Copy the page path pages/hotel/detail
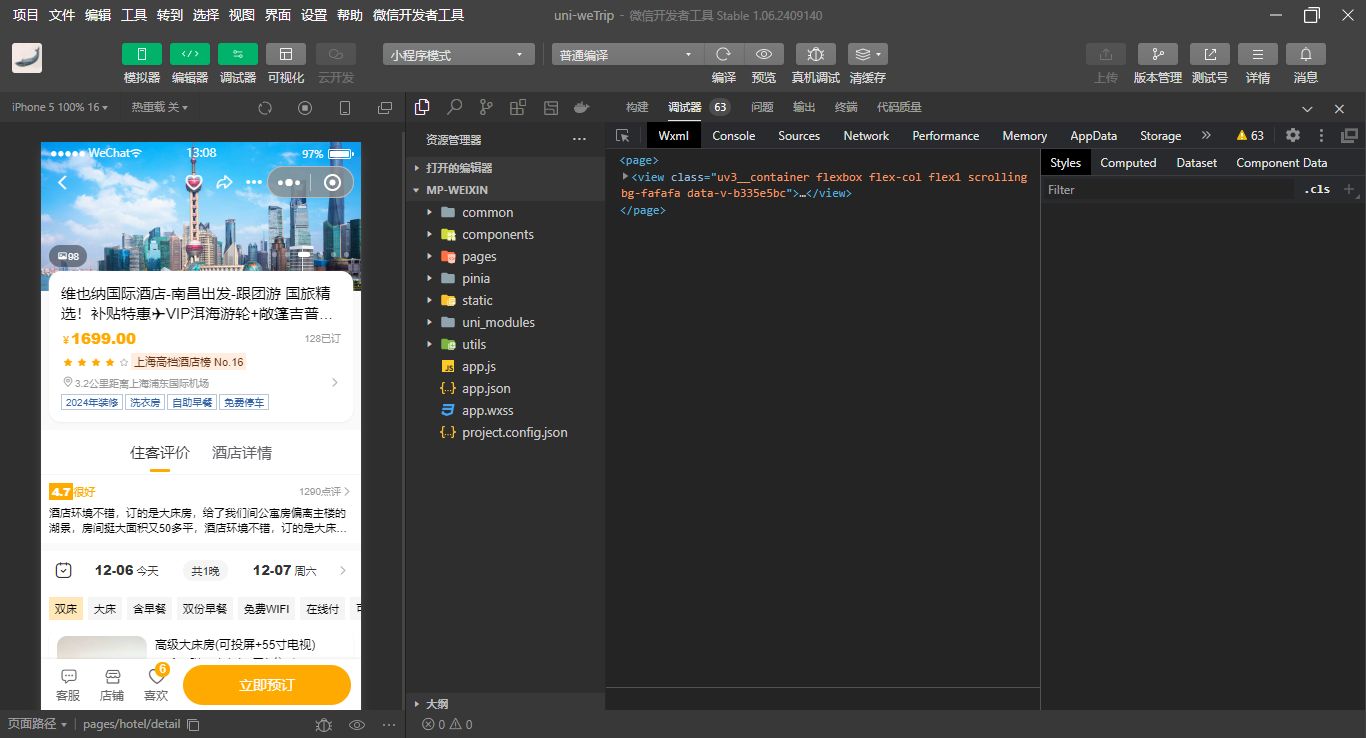 click(194, 724)
